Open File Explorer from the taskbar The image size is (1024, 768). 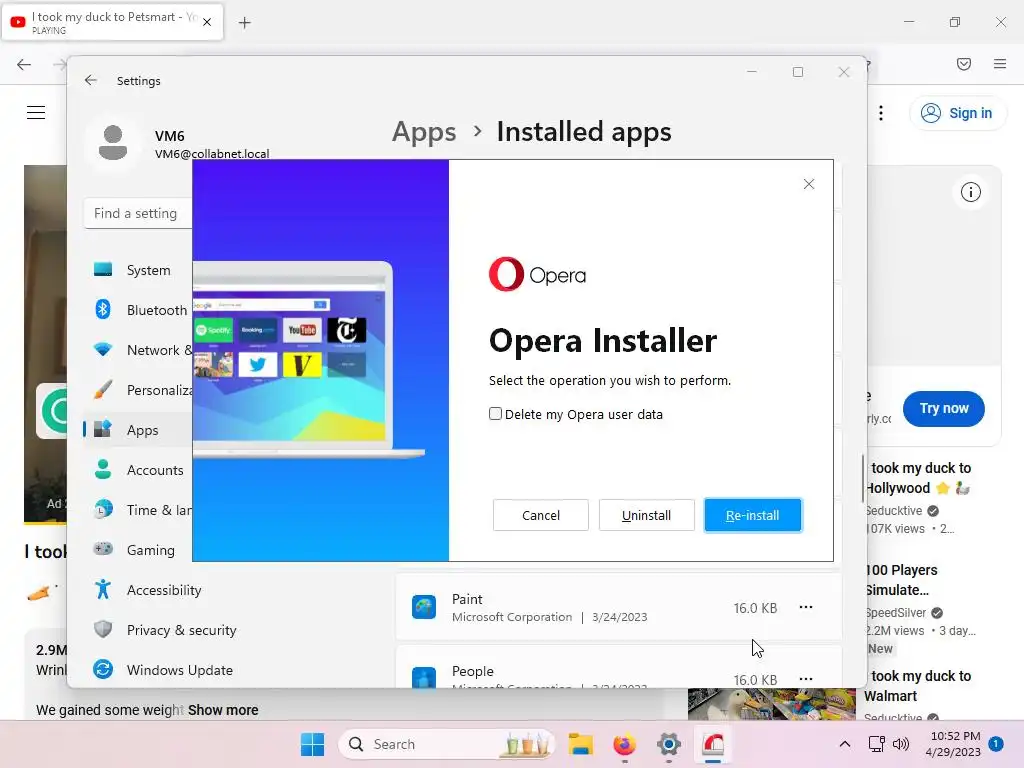click(x=580, y=744)
